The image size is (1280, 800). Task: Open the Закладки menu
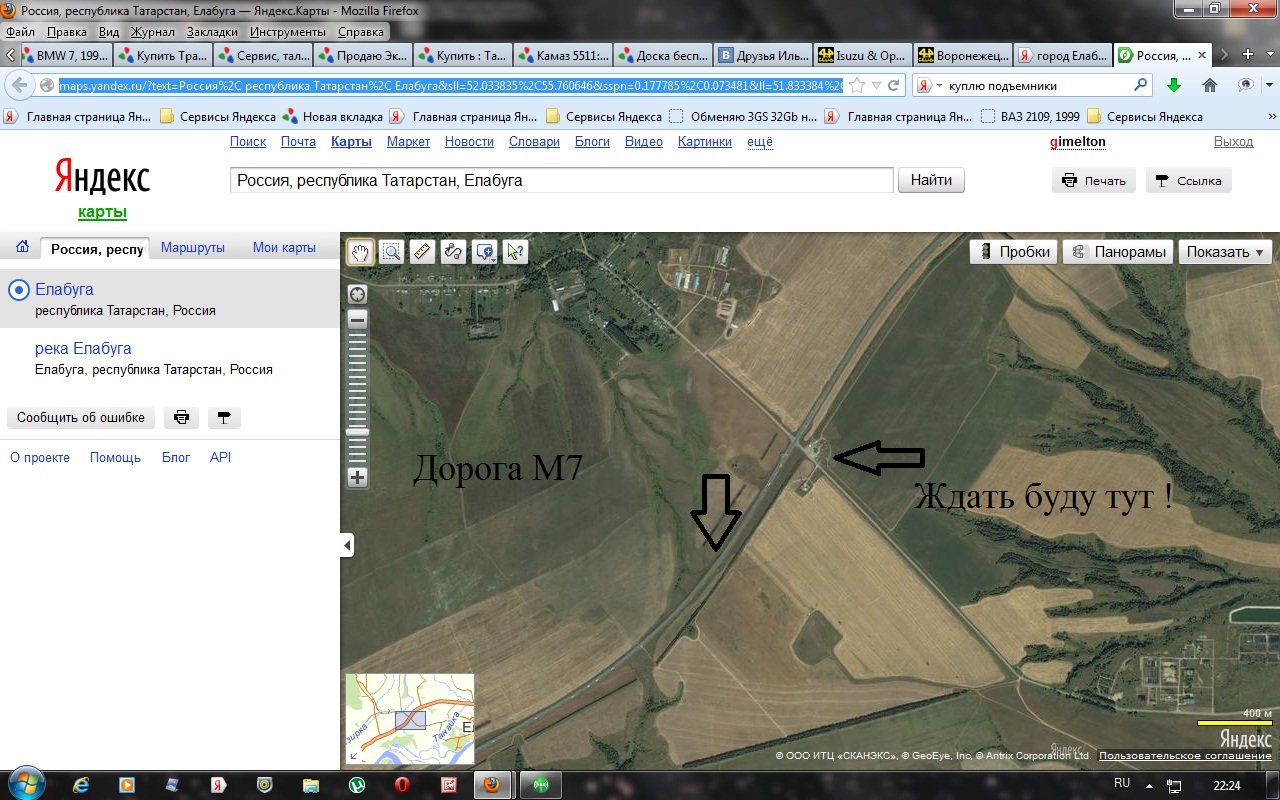(x=212, y=31)
